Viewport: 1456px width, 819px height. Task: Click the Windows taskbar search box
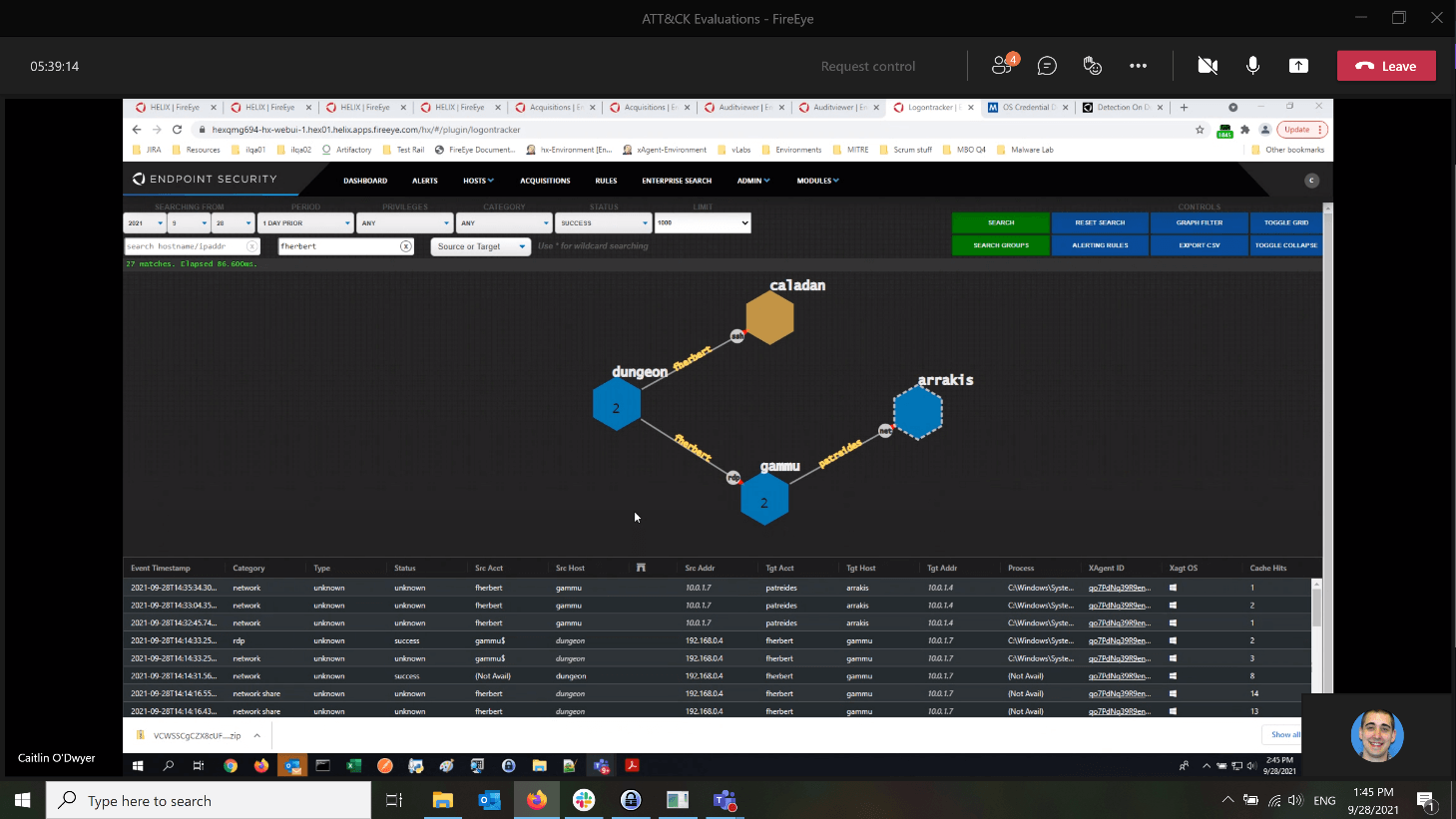coord(209,801)
